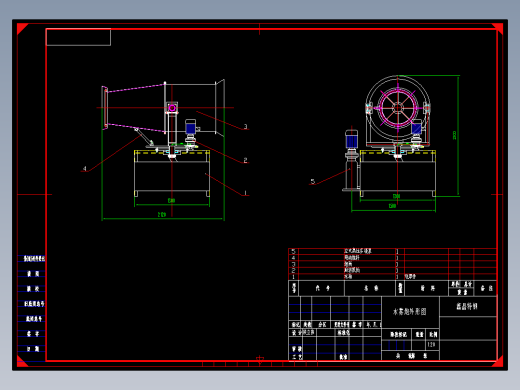Viewport: 520px width, 390px height.
Task: Click row 1 in the parts list table
Action: [x=392, y=277]
